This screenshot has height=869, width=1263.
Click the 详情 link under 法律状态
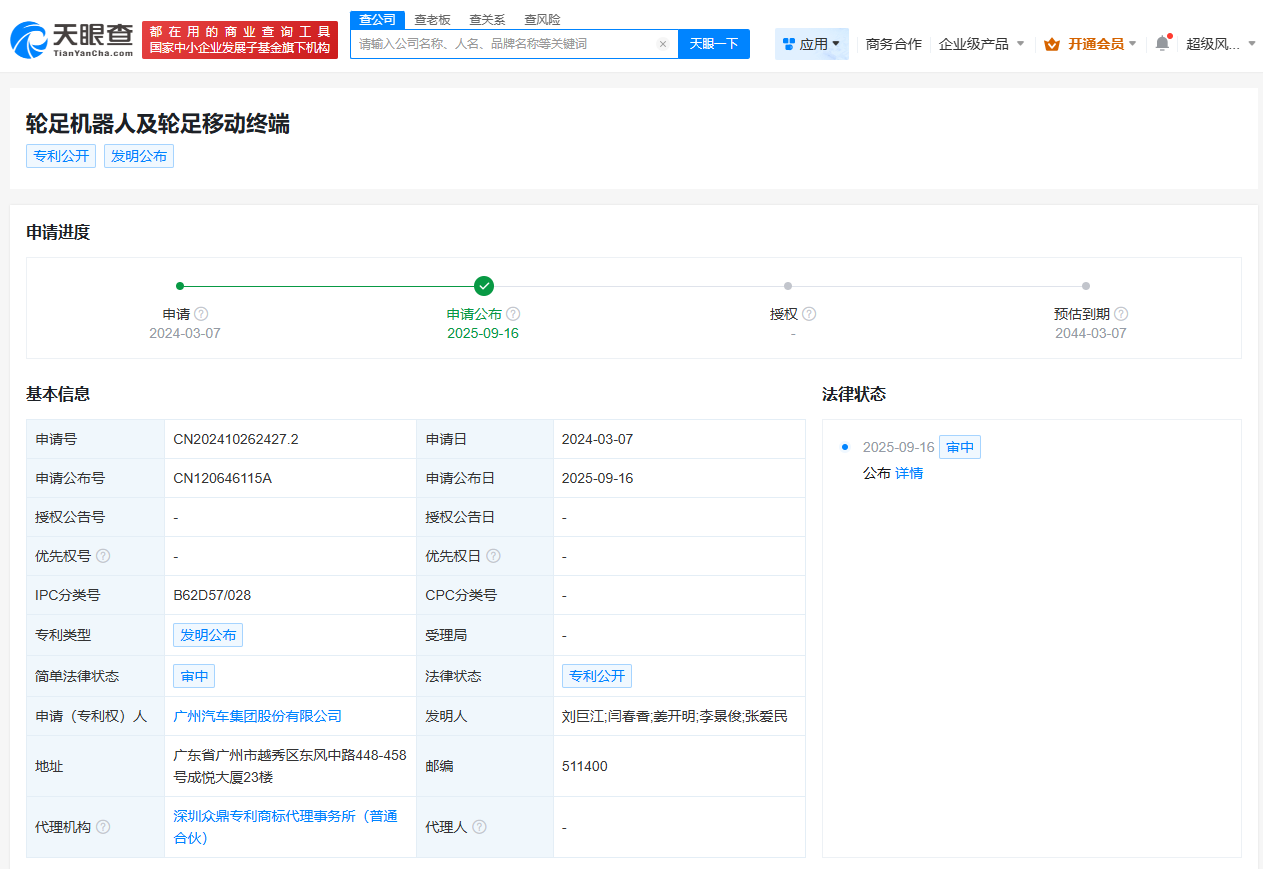pyautogui.click(x=909, y=472)
